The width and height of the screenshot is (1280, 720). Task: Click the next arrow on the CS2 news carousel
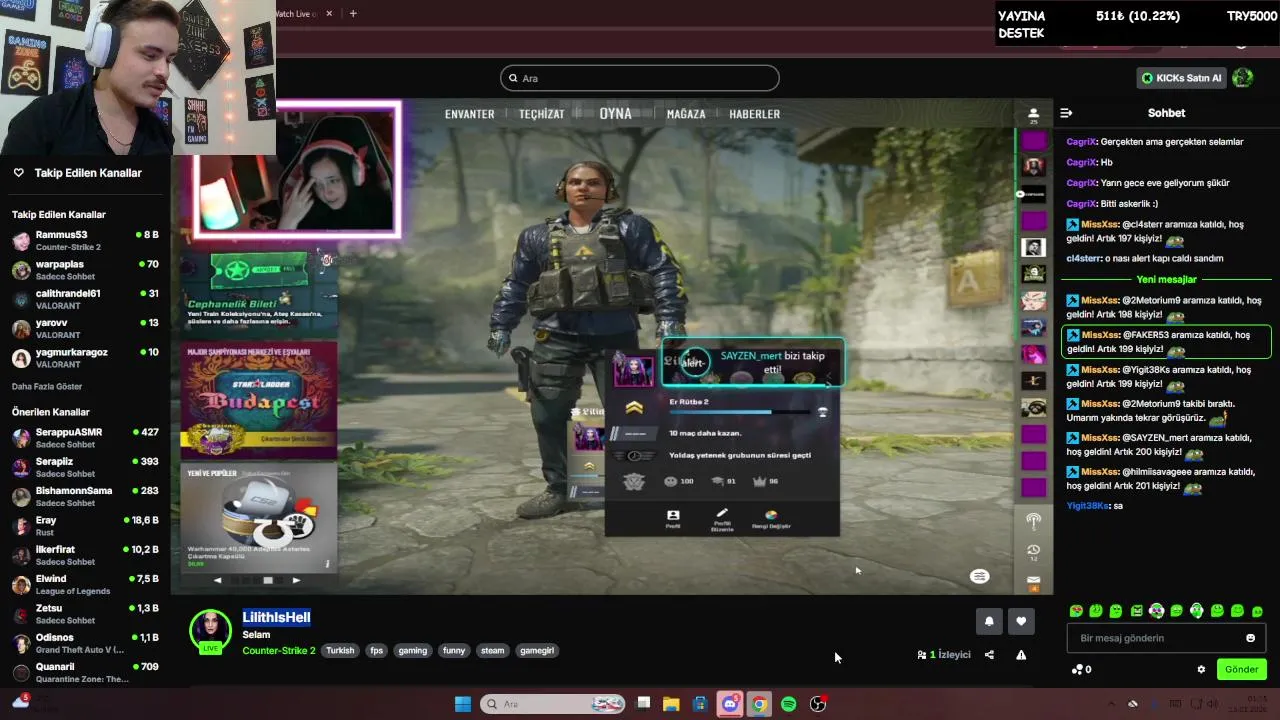[296, 580]
